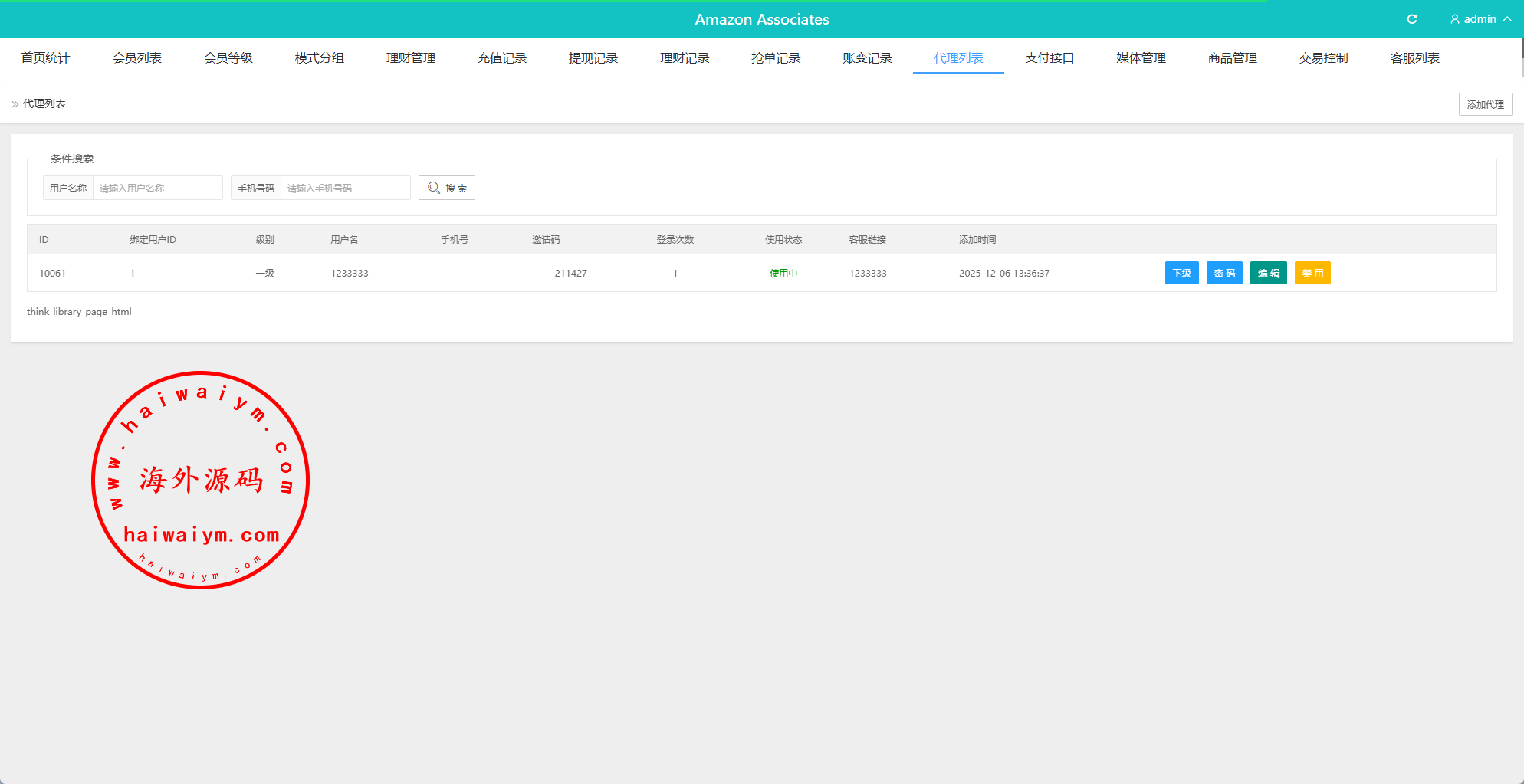The width and height of the screenshot is (1524, 784).
Task: Click the refresh icon in header
Action: (1411, 19)
